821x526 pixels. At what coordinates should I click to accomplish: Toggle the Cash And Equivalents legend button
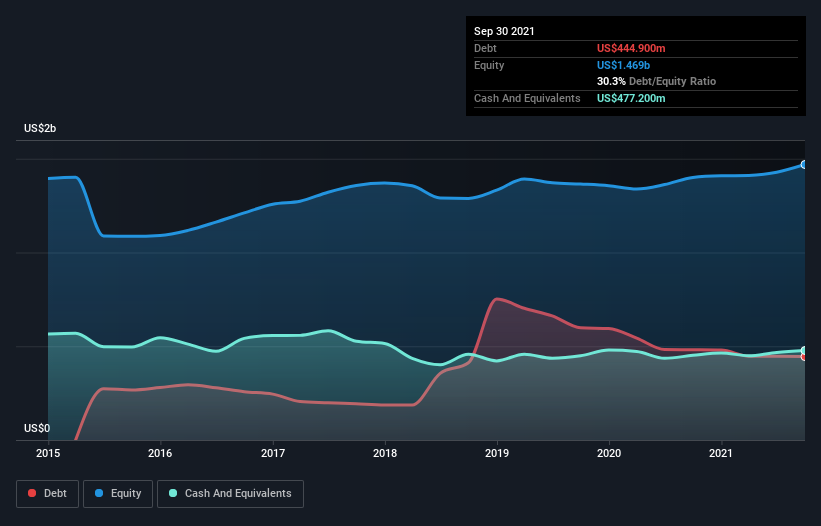pos(230,494)
